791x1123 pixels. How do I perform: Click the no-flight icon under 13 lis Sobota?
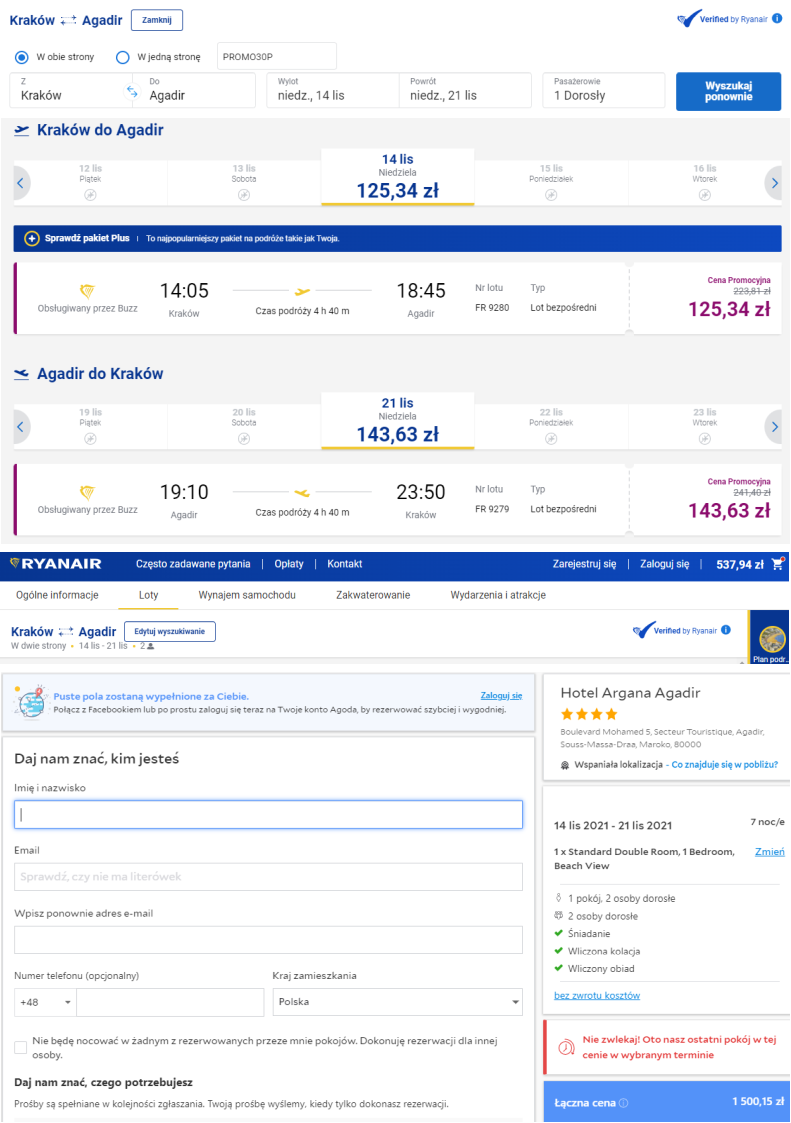pyautogui.click(x=244, y=195)
